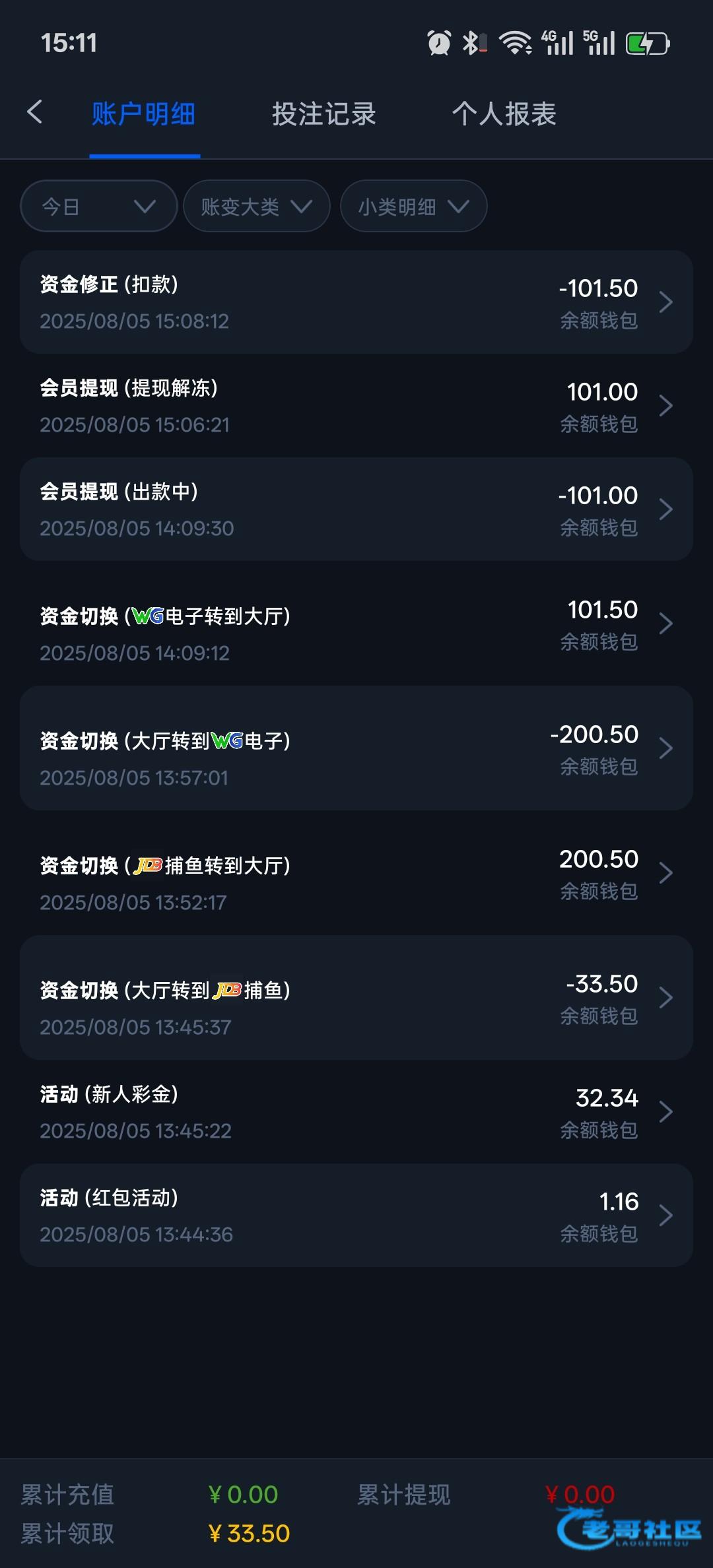Expand chevron on JDB捕鱼转到大厅 entry

(x=665, y=873)
